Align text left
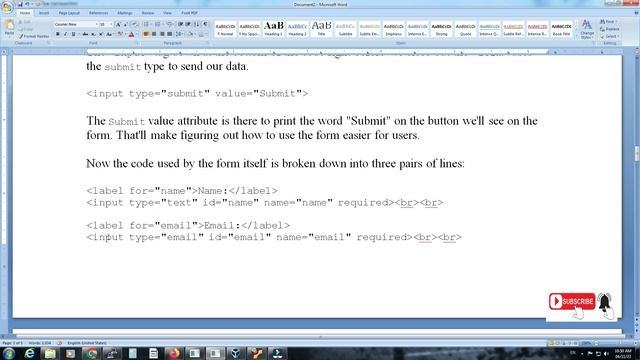640x360 pixels. pos(146,34)
